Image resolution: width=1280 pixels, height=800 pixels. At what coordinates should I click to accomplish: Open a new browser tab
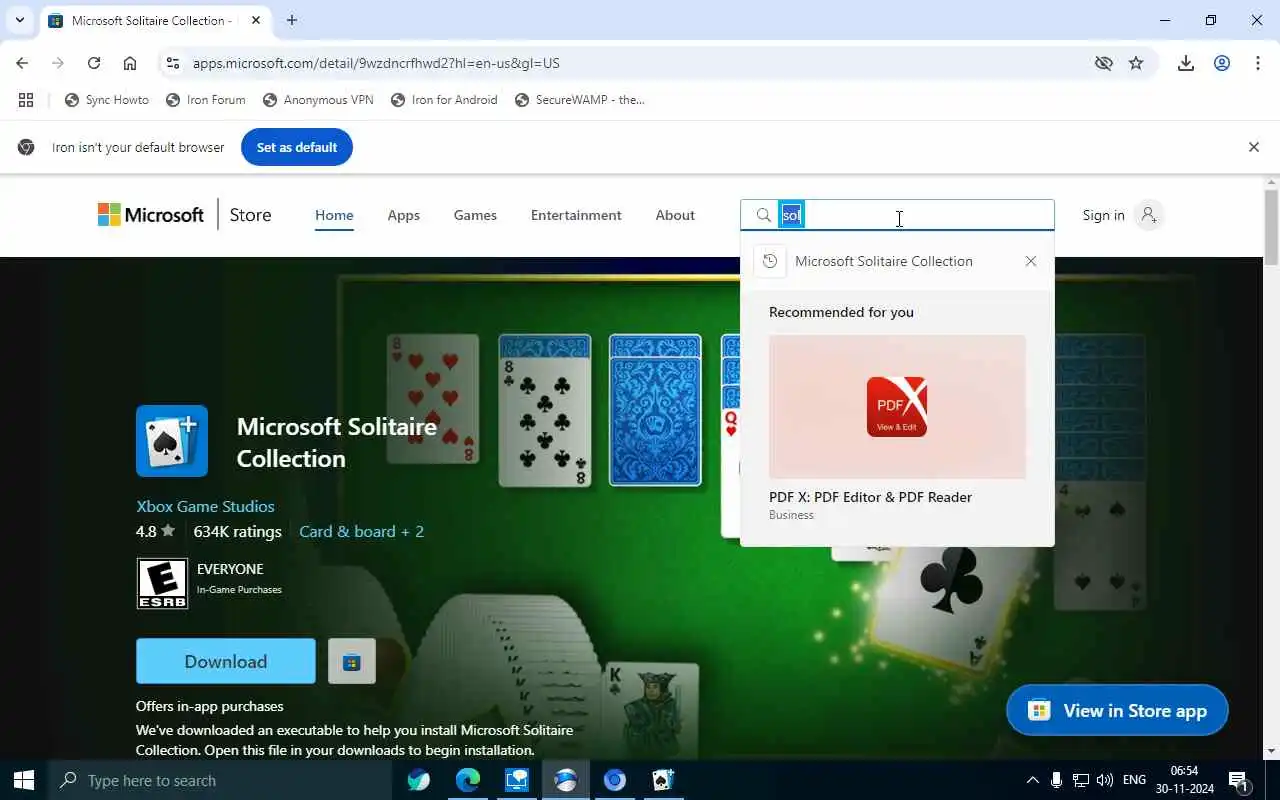pyautogui.click(x=292, y=20)
